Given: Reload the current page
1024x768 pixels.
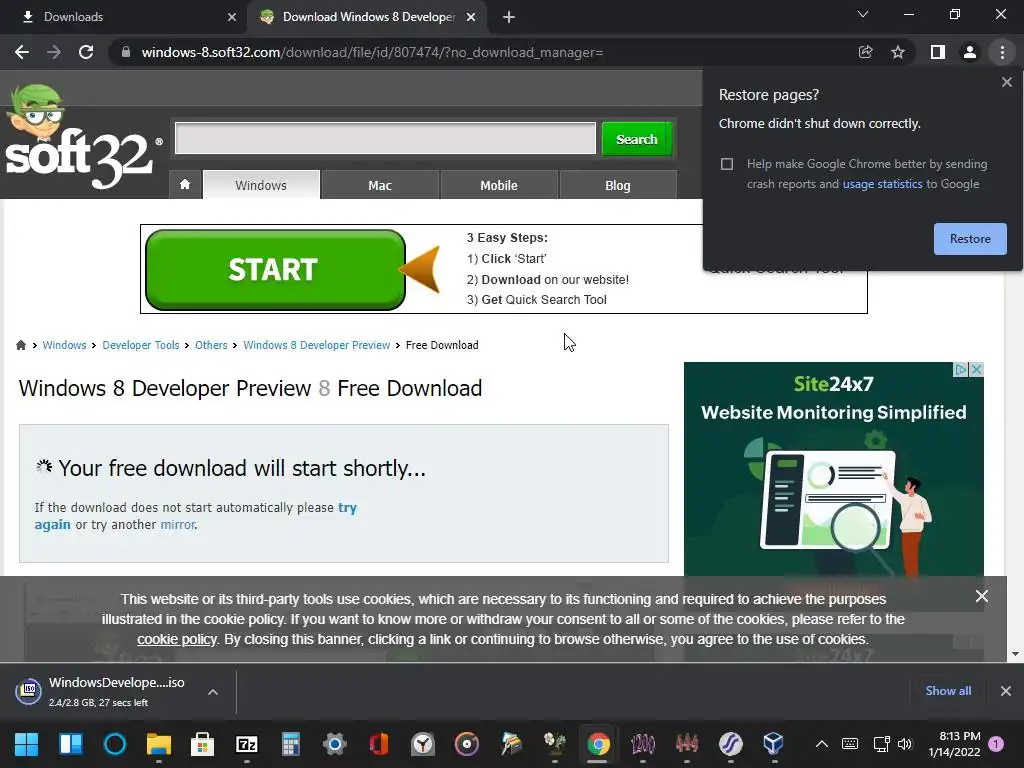Looking at the screenshot, I should tap(86, 52).
